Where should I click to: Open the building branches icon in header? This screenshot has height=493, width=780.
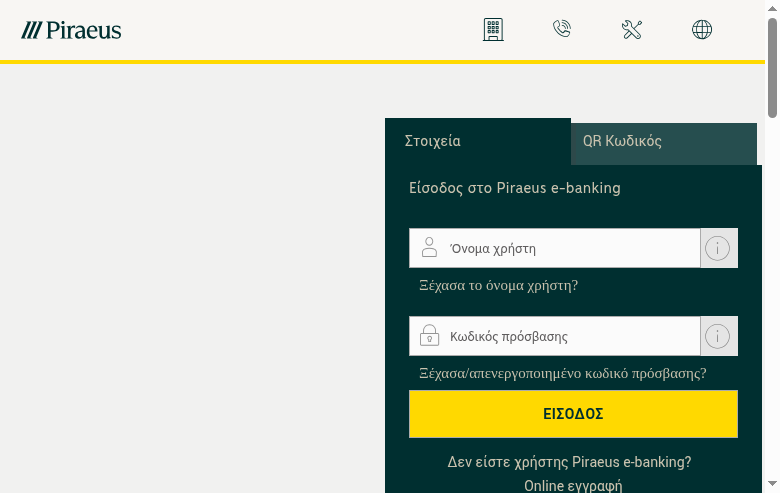click(493, 30)
